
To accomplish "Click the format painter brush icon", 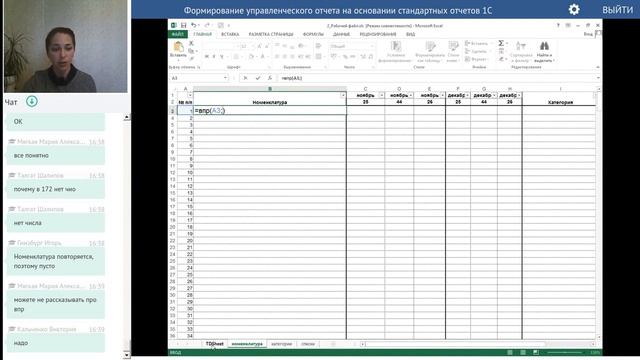I will (191, 59).
